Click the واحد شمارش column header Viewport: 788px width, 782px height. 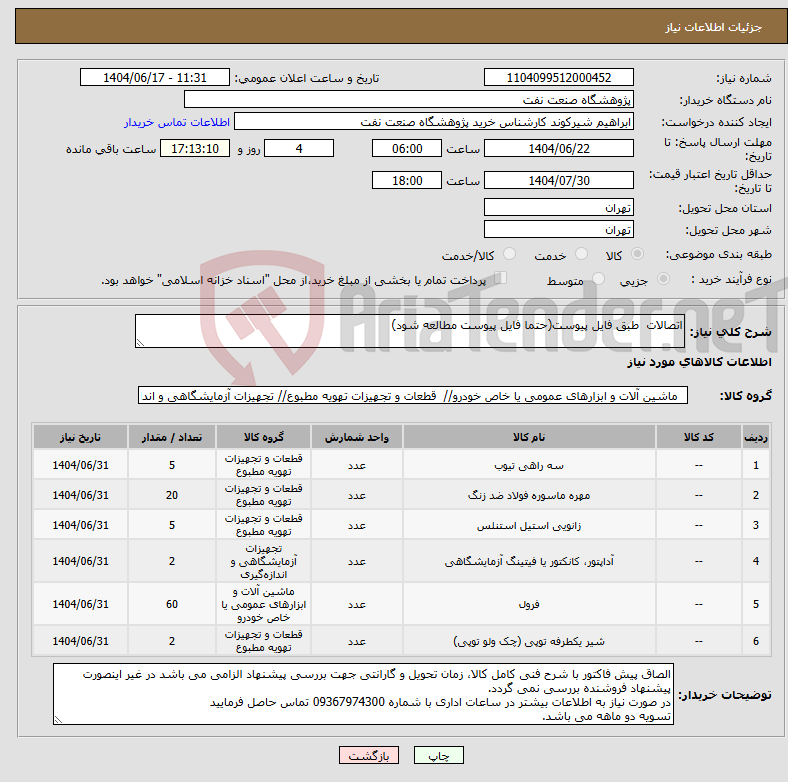[356, 437]
